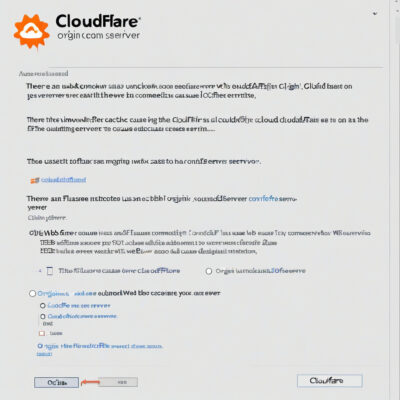400x400 pixels.
Task: Click the small orange icon beside the blue link
Action: coord(35,180)
